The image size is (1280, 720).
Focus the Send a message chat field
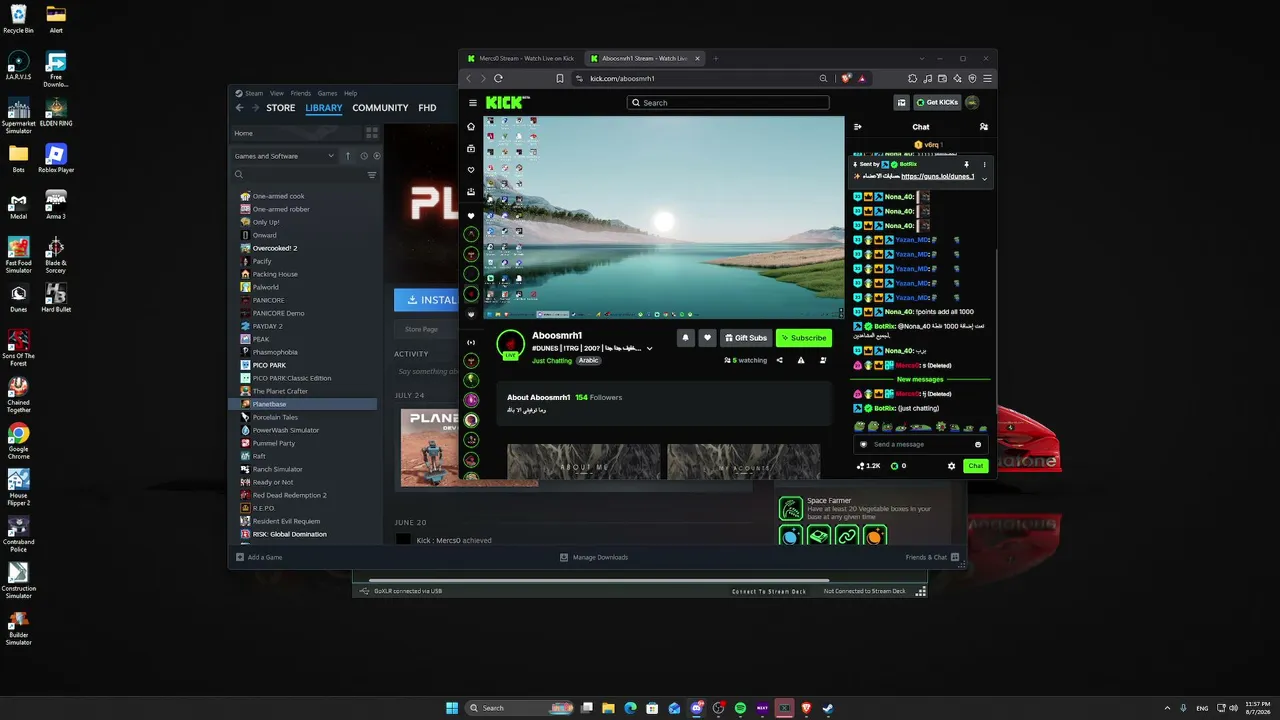918,444
